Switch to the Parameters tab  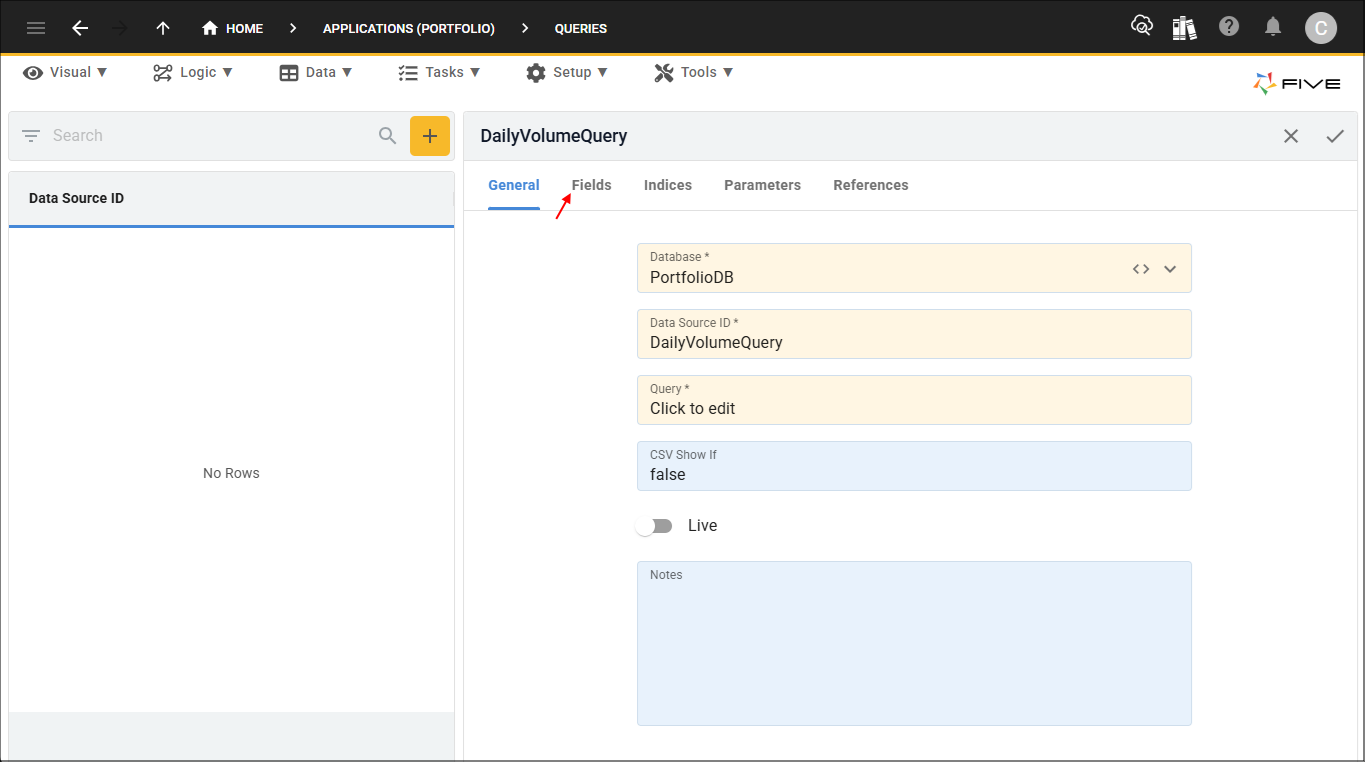(x=763, y=185)
